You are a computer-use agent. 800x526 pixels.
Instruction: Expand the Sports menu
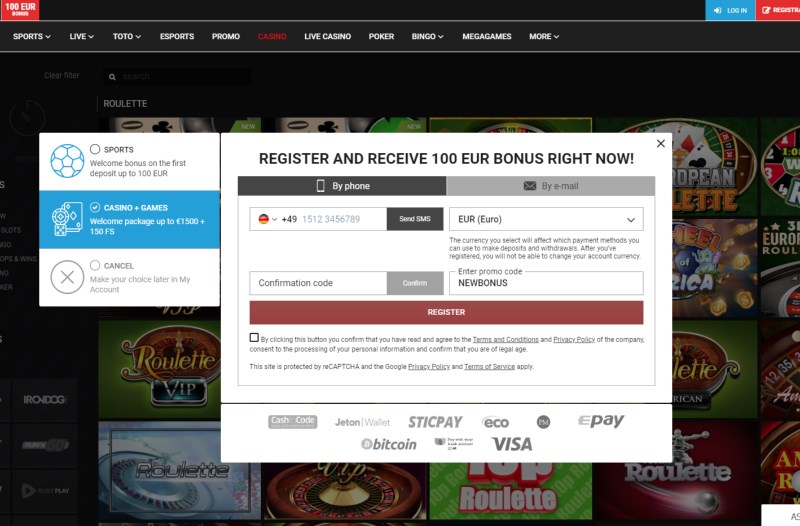32,36
